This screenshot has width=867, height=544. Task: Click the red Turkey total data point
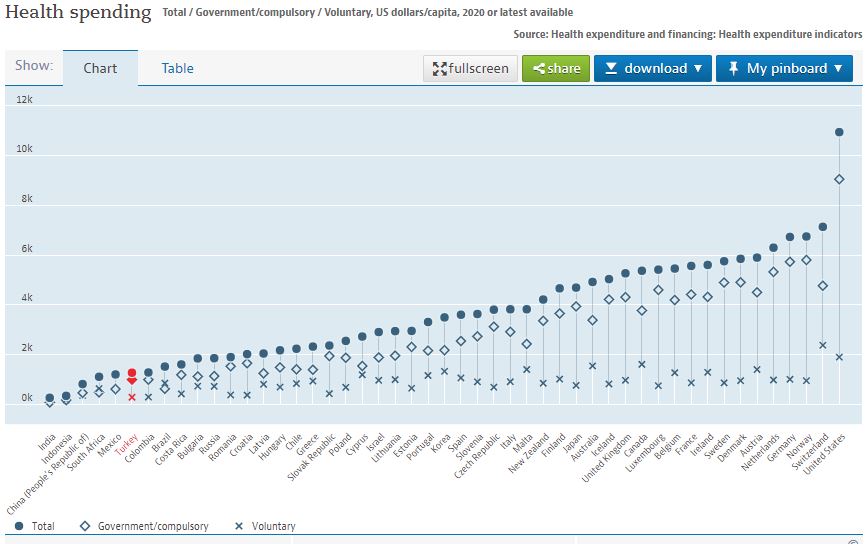coord(132,373)
